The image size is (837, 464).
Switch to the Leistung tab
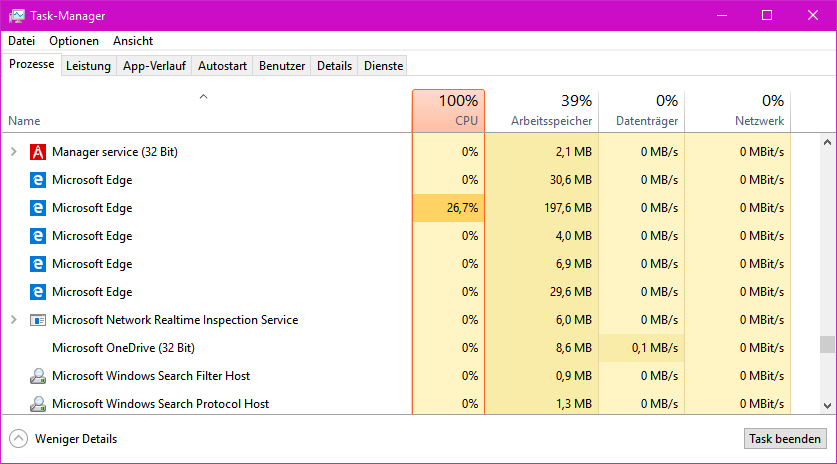click(88, 66)
